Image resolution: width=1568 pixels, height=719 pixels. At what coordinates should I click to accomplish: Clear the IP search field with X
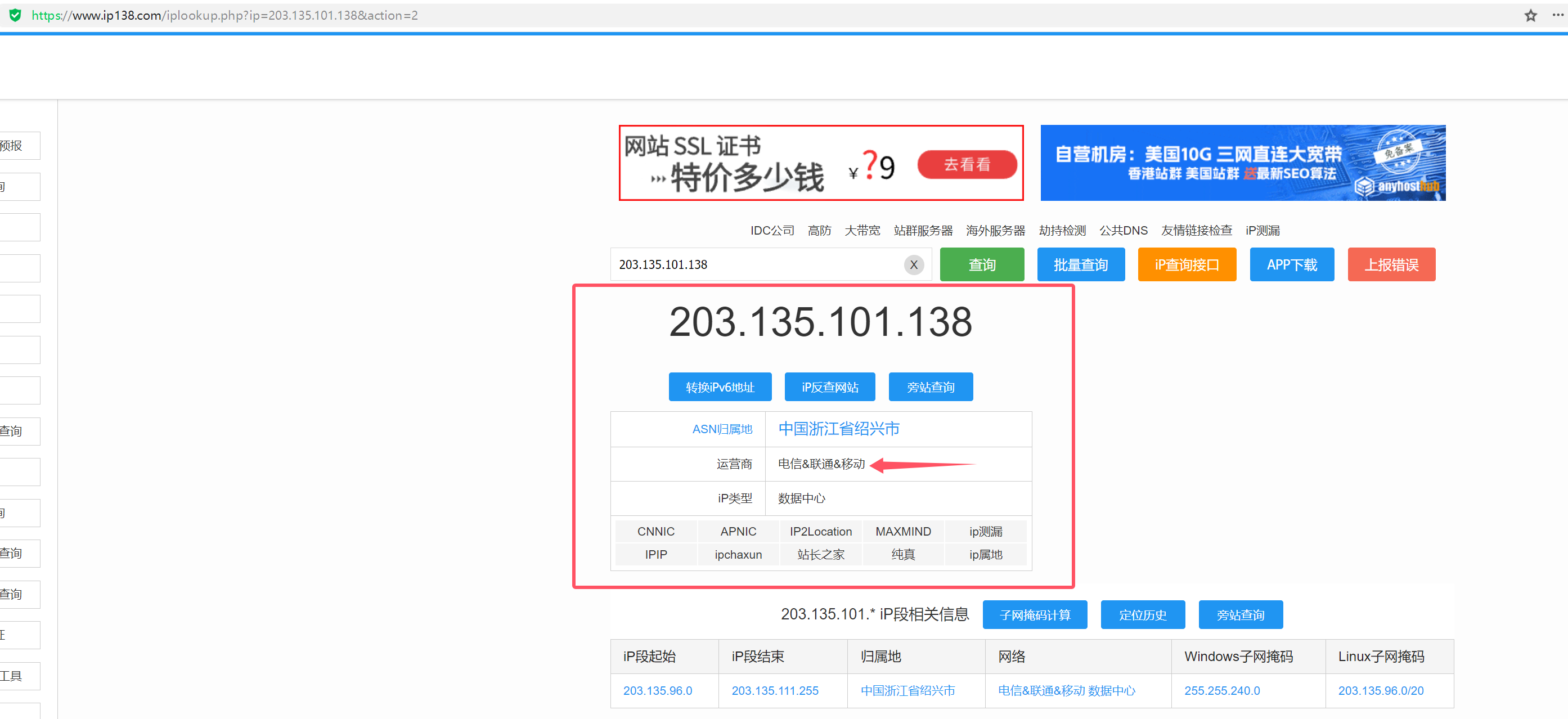click(x=913, y=264)
